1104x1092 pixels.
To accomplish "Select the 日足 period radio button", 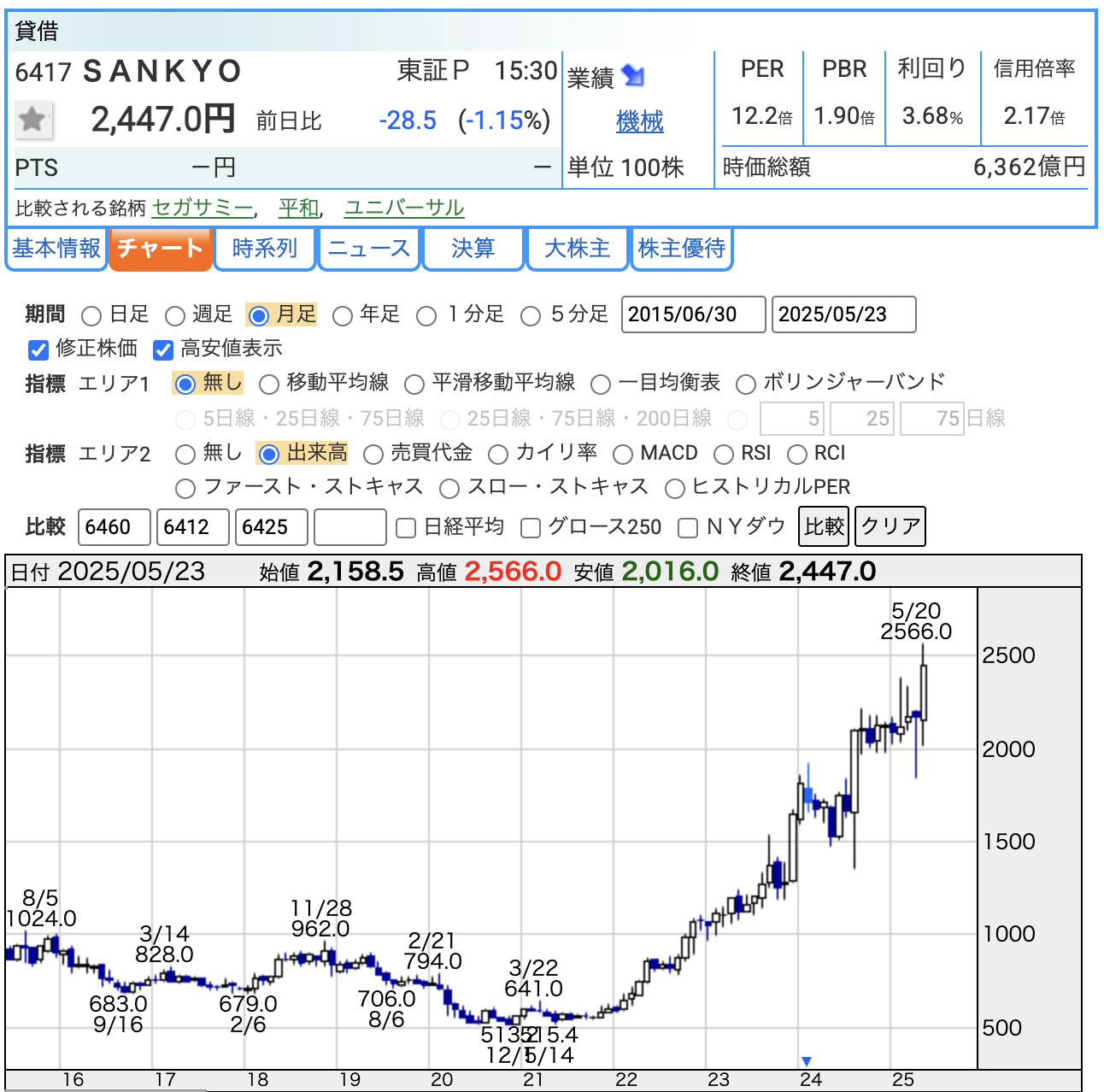I will 91,316.
